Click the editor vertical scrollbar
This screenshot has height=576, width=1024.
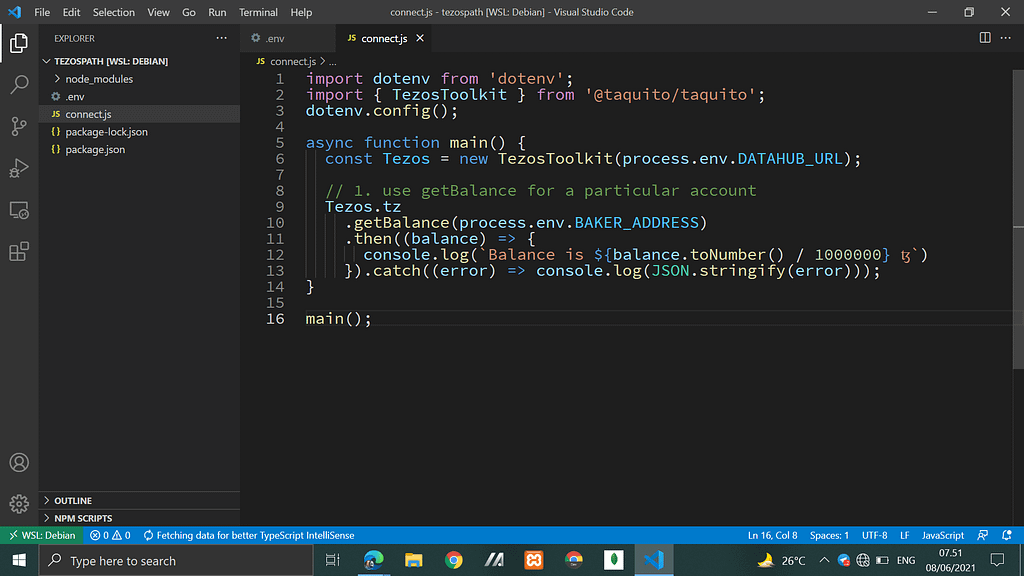click(x=1018, y=219)
